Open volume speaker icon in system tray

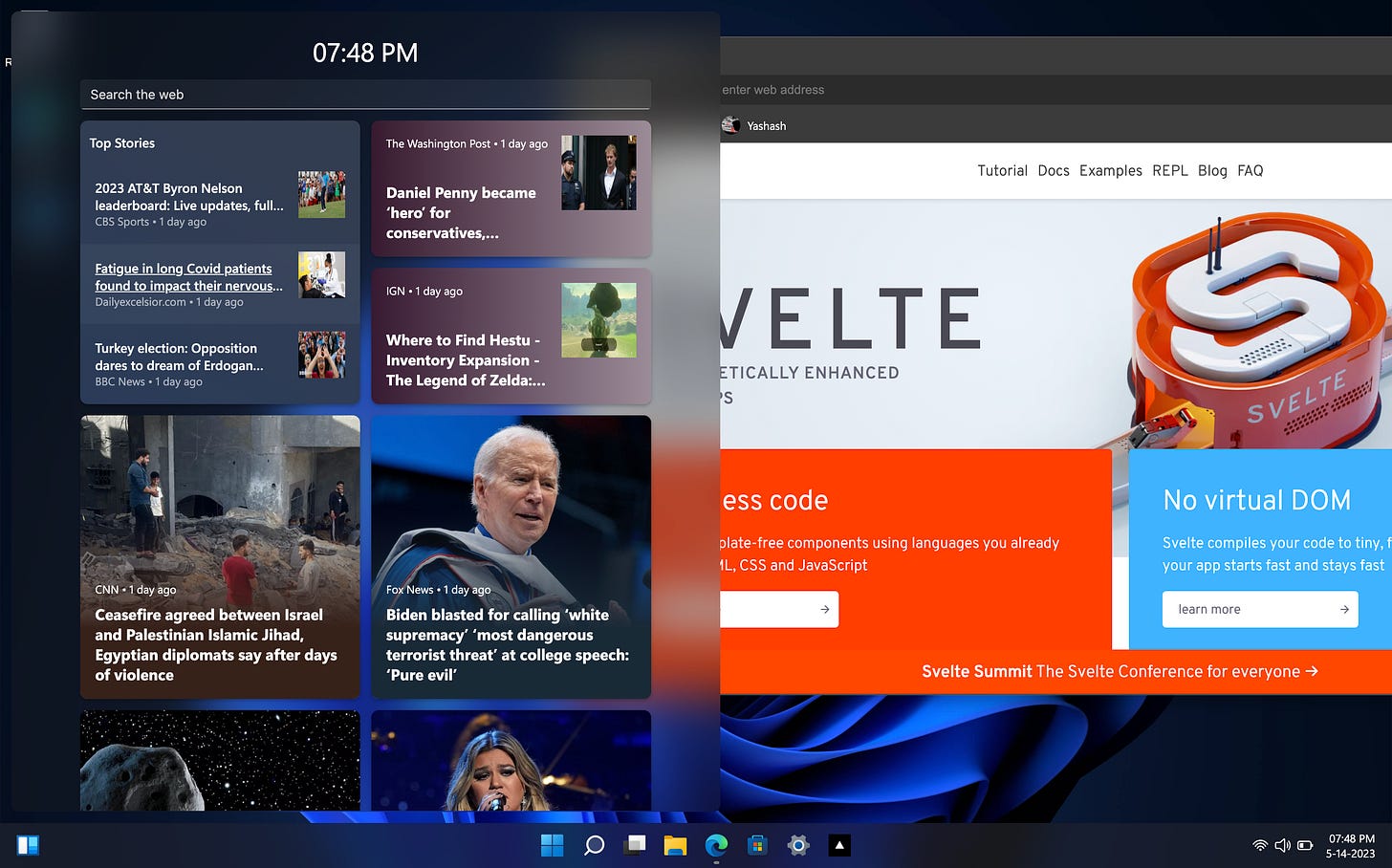[x=1283, y=845]
